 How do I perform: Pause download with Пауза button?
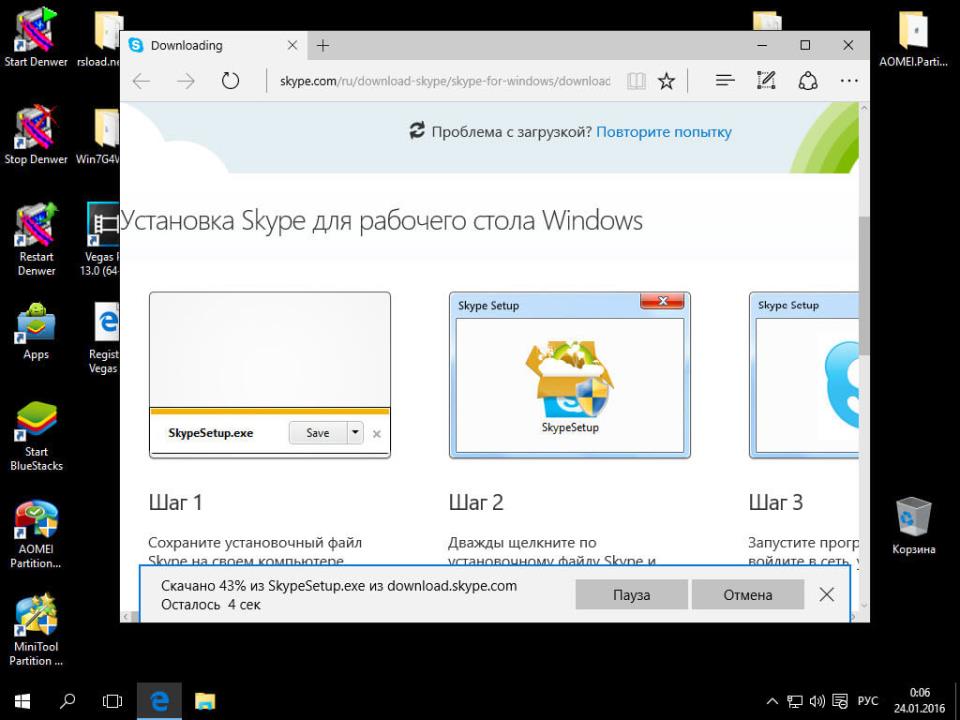tap(631, 594)
